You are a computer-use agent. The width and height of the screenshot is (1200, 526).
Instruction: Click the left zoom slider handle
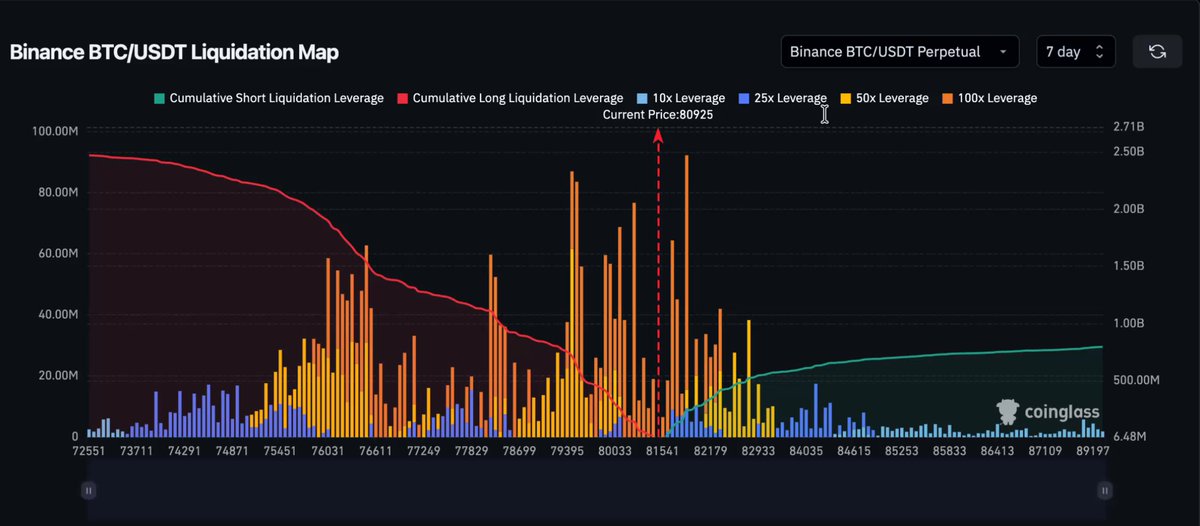click(89, 490)
